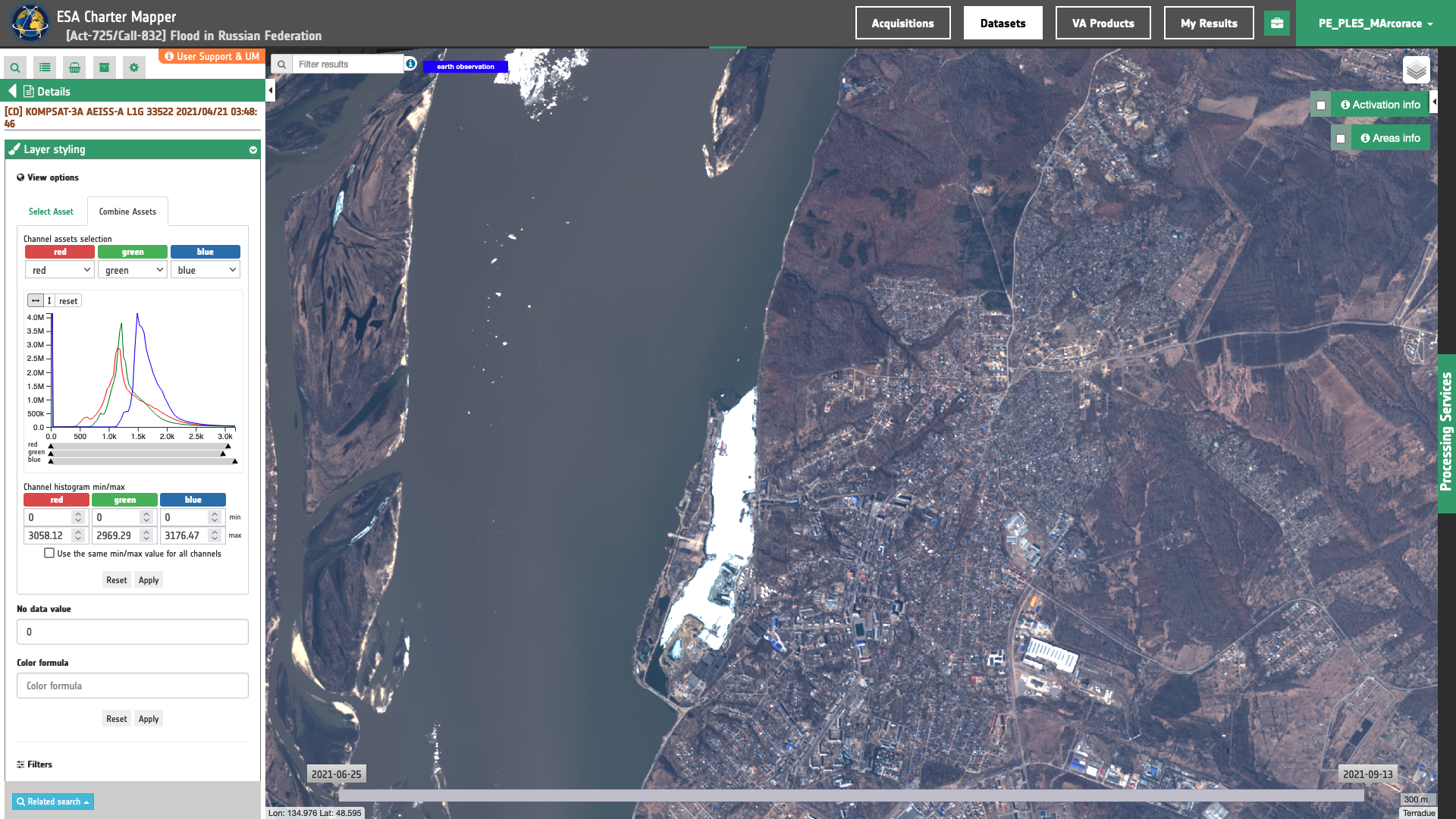Screen dimensions: 1456x819
Task: Click the red min value stepper
Action: coord(78,517)
